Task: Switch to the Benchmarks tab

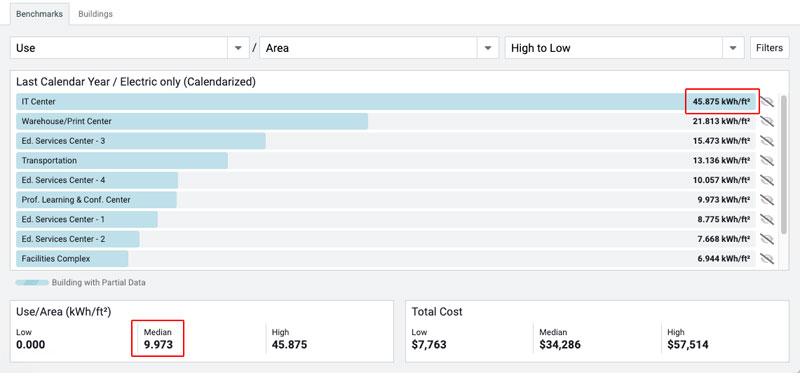Action: point(39,14)
